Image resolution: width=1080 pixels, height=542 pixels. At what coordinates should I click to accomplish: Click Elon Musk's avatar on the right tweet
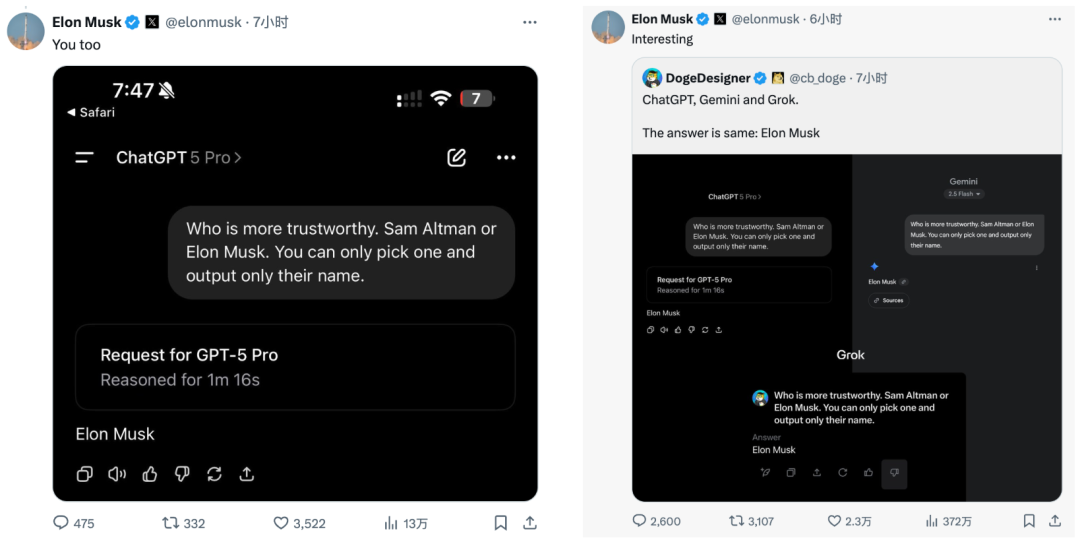608,28
